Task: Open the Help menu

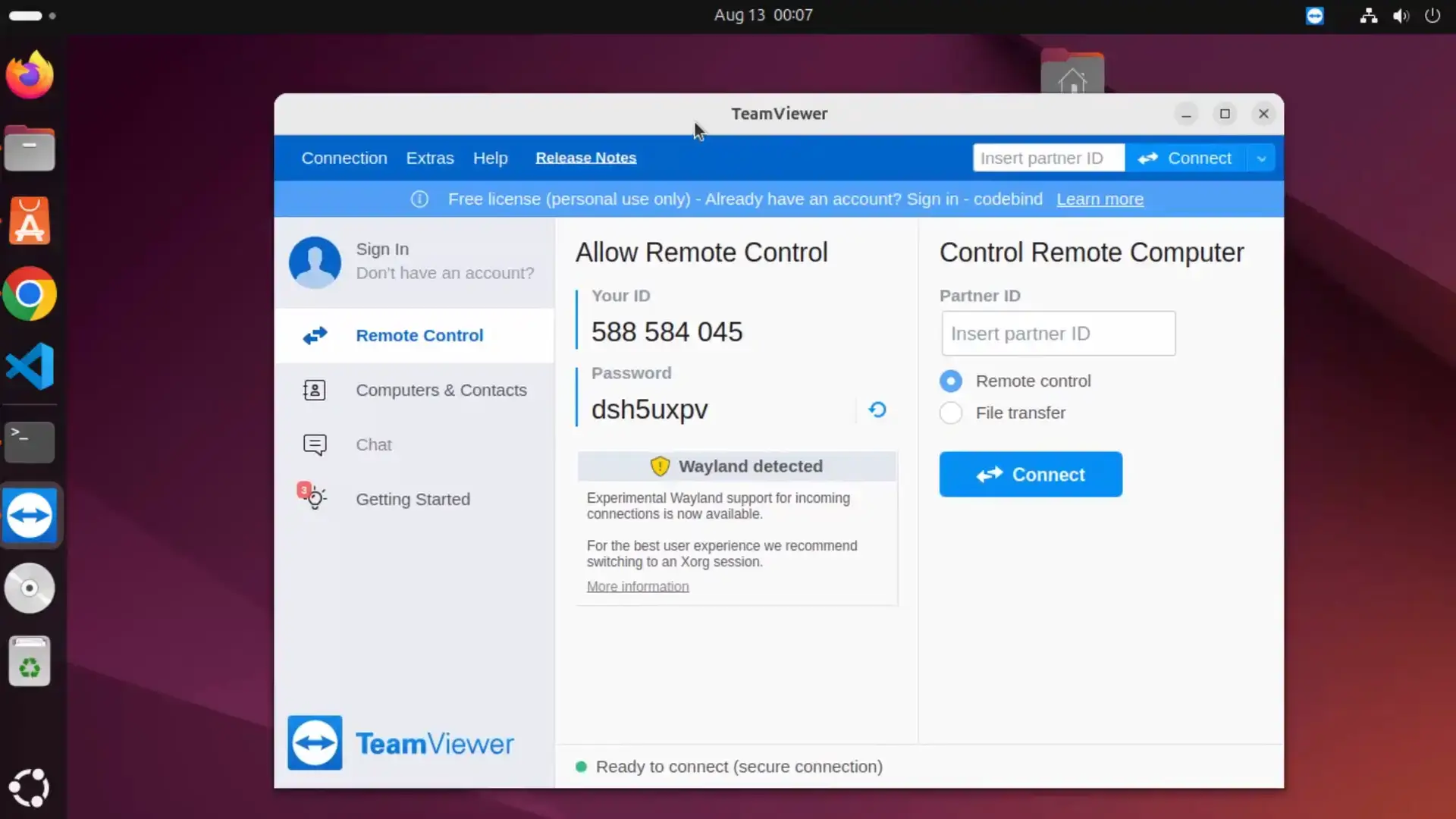Action: [x=491, y=158]
